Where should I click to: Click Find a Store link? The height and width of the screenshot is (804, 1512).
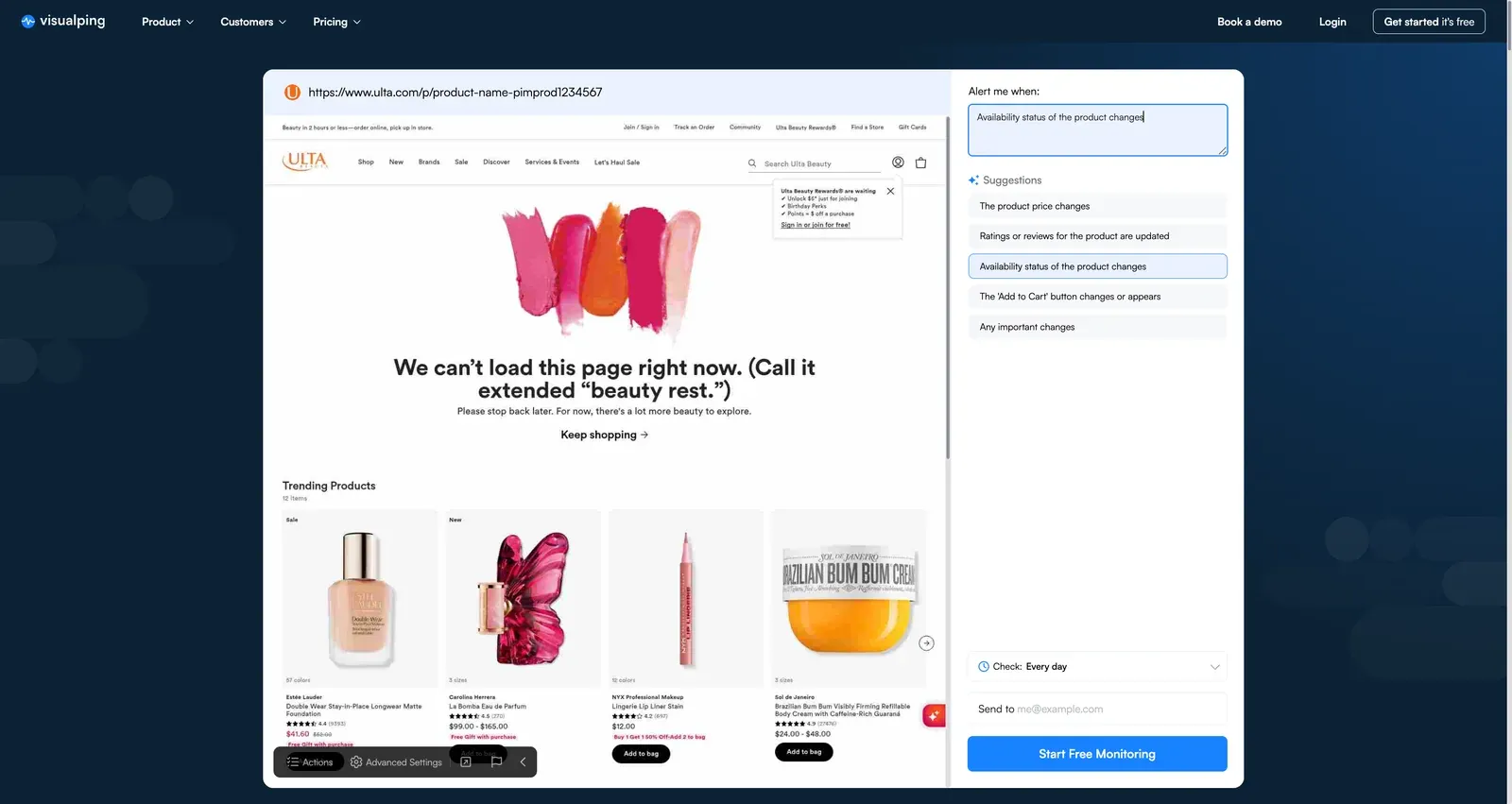[x=868, y=128]
